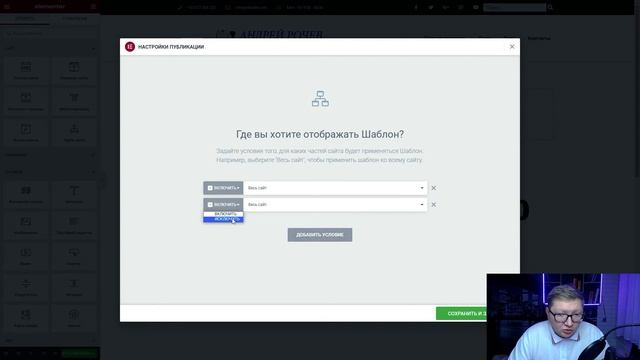Remove the second condition row
The height and width of the screenshot is (360, 640).
coord(433,204)
